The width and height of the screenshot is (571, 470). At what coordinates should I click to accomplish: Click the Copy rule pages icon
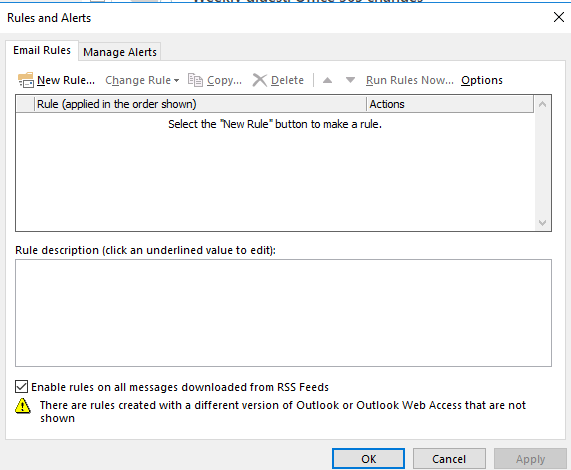(x=195, y=80)
